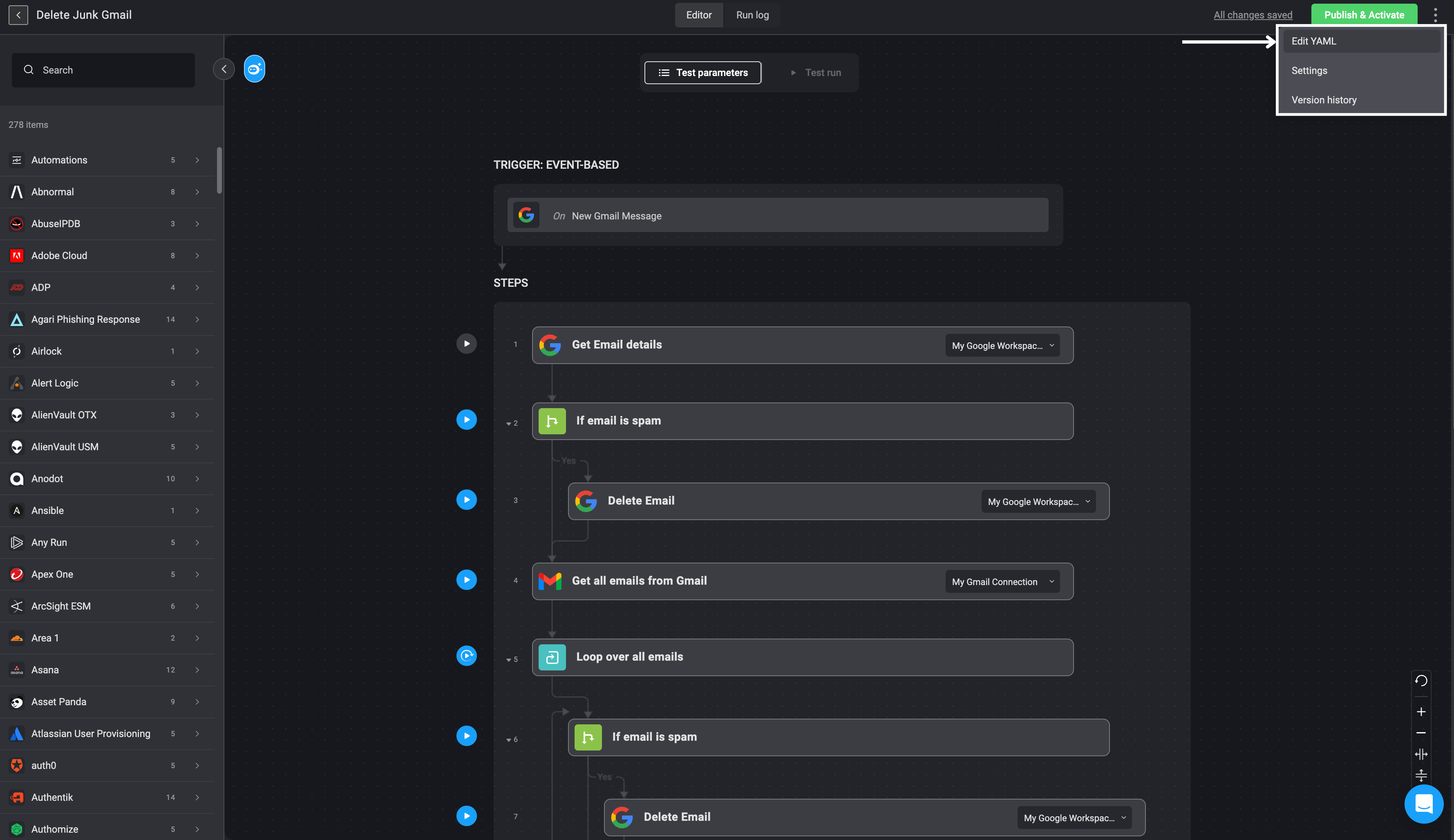Open the chat support bubble icon
1454x840 pixels.
click(x=1423, y=804)
